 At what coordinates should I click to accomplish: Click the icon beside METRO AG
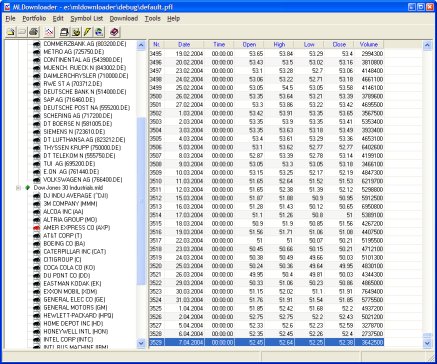[37, 52]
